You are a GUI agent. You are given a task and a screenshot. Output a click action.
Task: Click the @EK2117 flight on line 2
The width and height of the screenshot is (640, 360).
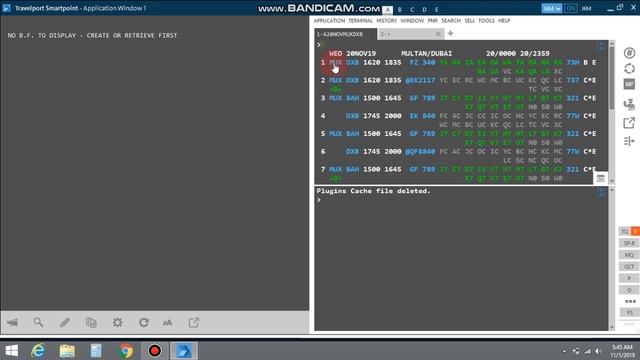pyautogui.click(x=420, y=80)
